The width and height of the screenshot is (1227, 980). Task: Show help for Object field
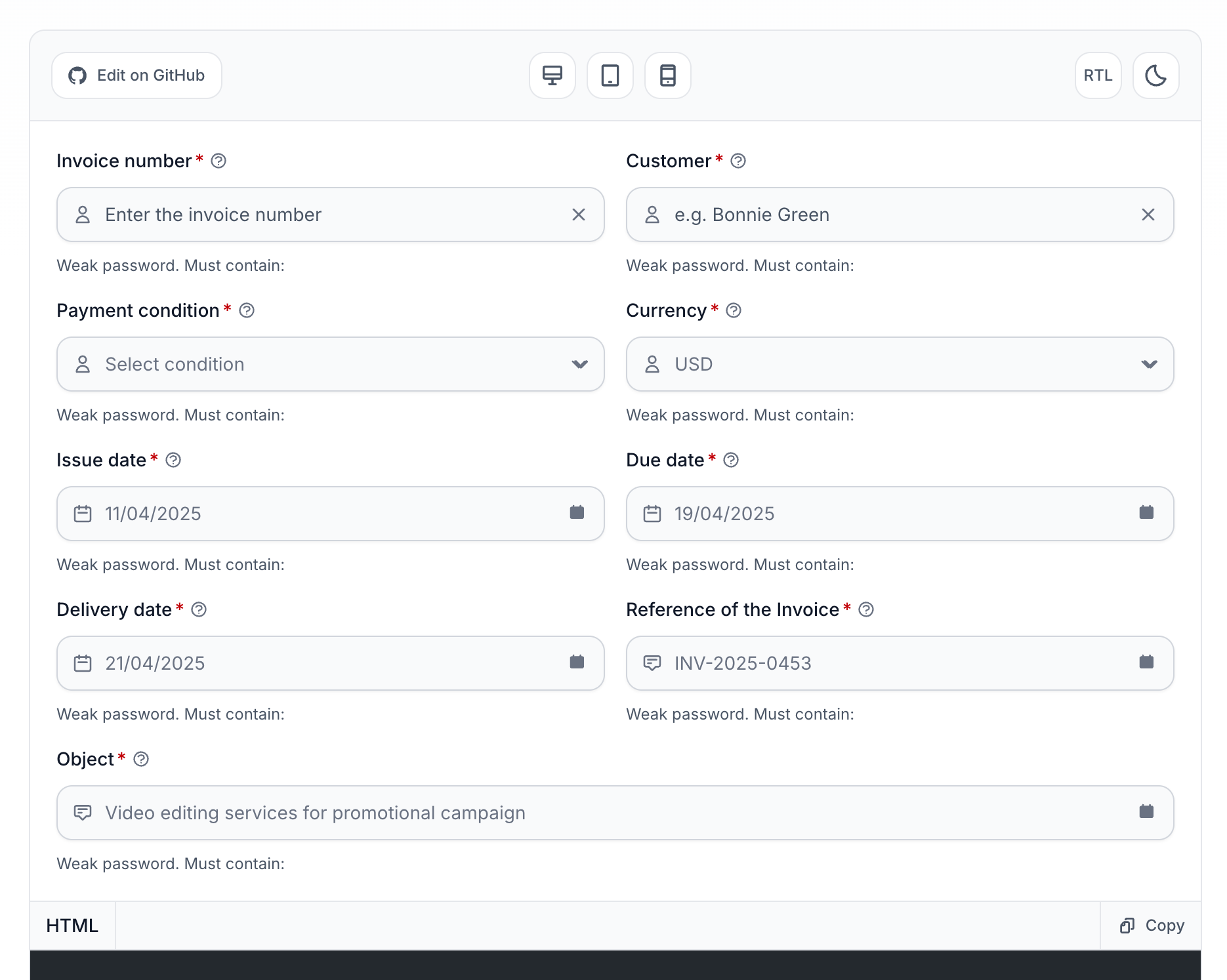click(x=141, y=759)
